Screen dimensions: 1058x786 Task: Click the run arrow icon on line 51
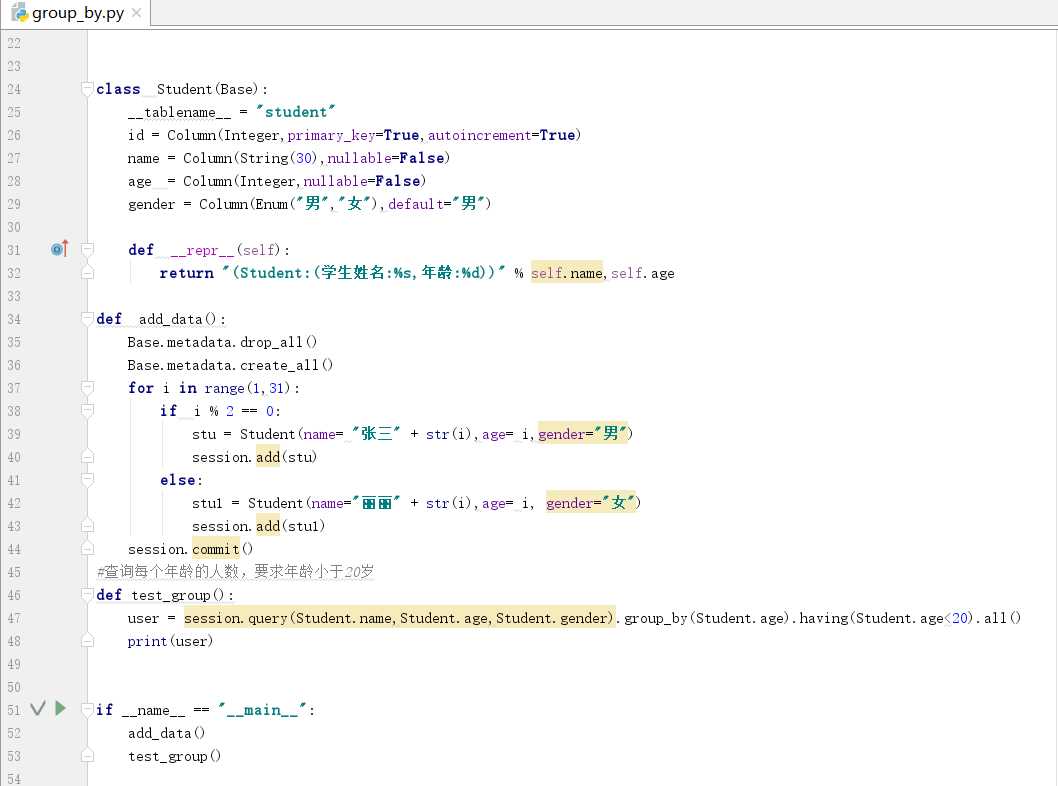tap(61, 708)
